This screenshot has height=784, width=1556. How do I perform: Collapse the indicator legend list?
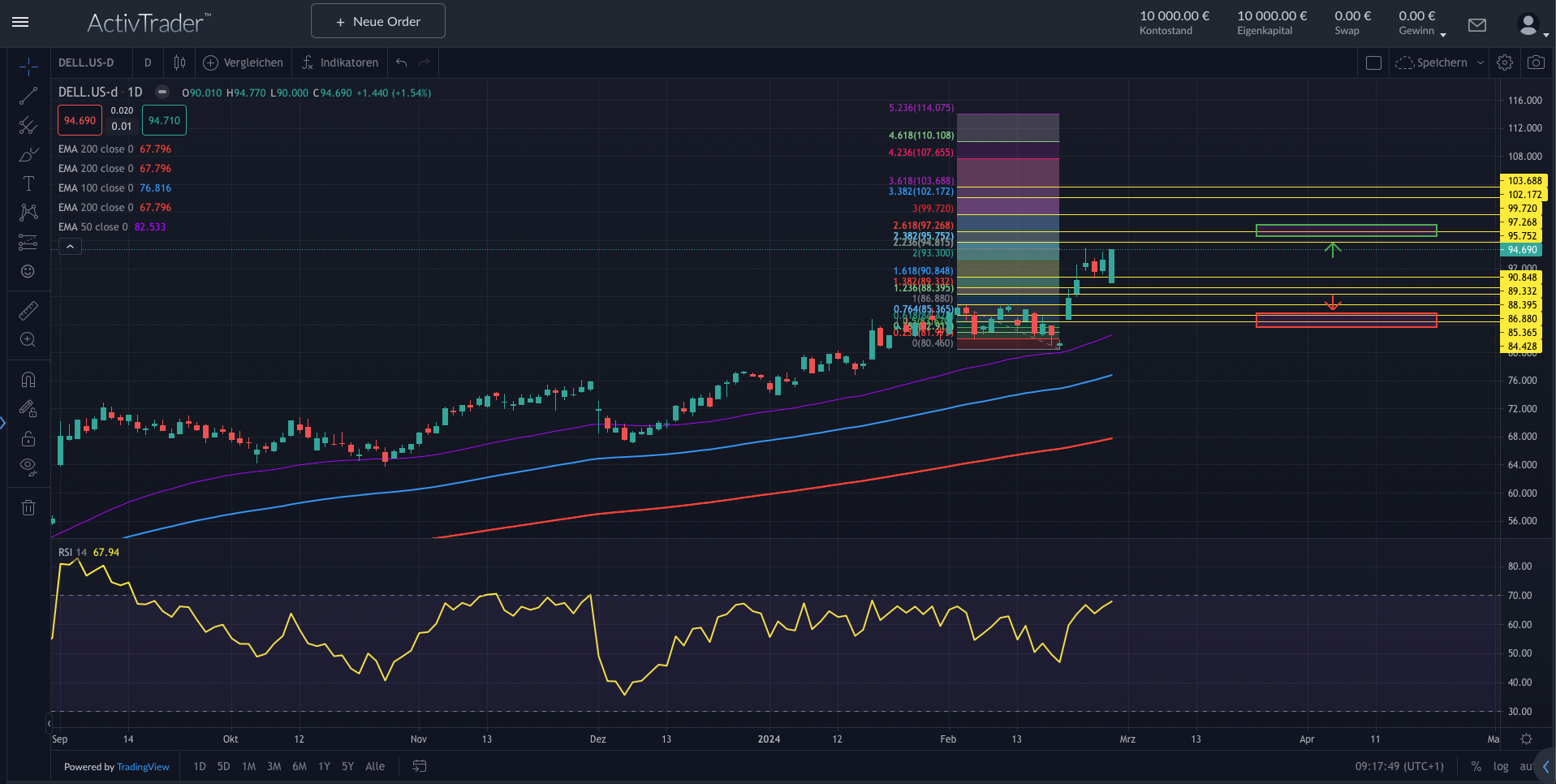point(71,247)
